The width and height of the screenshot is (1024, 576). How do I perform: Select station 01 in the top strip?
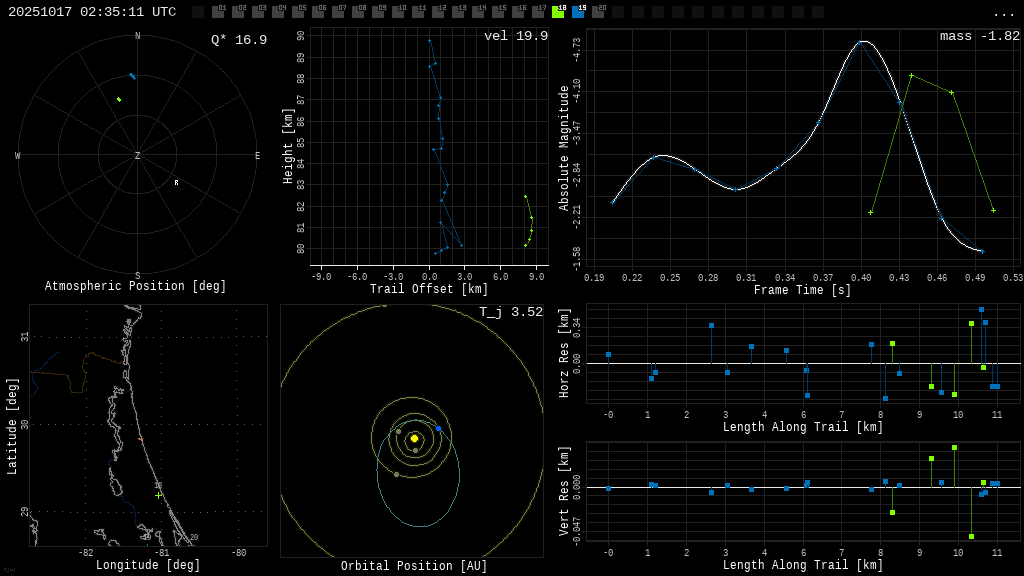click(x=218, y=12)
